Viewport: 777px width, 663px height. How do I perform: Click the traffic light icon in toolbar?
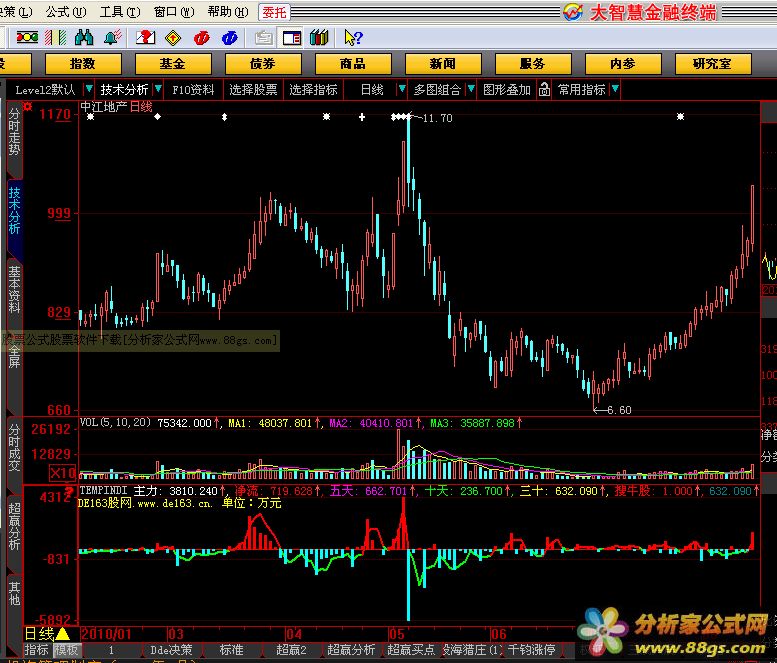[27, 38]
